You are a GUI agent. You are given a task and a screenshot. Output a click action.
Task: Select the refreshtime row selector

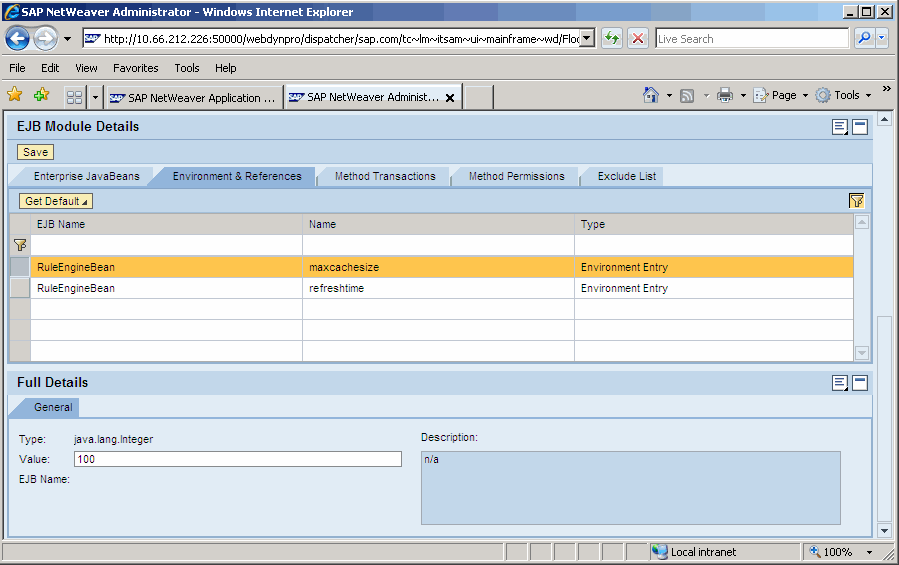coord(20,288)
